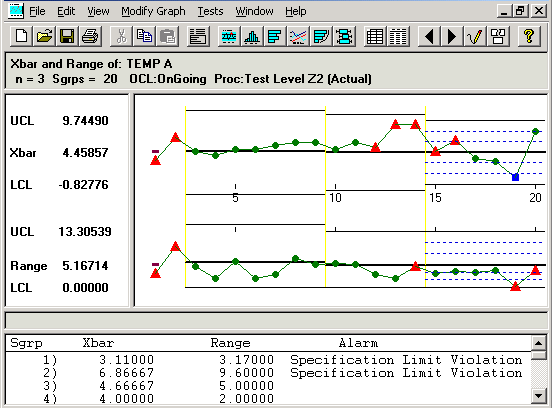The height and width of the screenshot is (408, 552).
Task: Click the New document toolbar icon
Action: coord(21,36)
